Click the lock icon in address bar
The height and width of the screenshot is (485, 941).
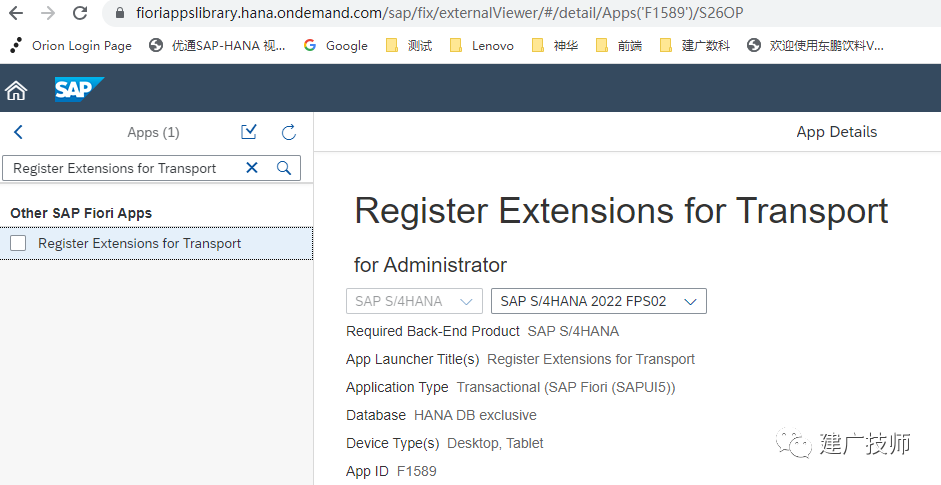point(120,13)
